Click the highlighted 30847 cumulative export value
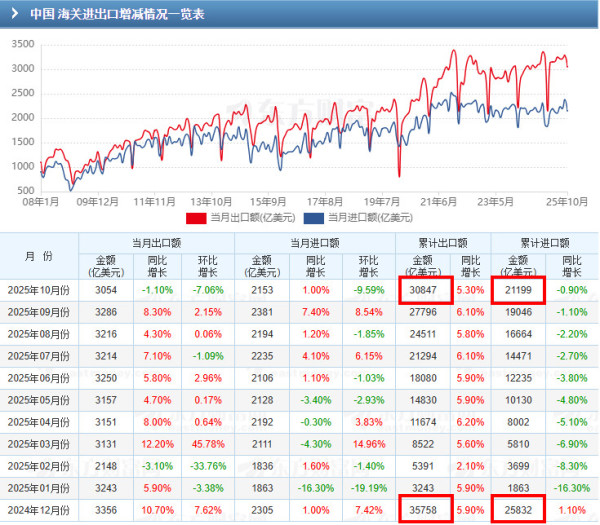 [x=427, y=289]
